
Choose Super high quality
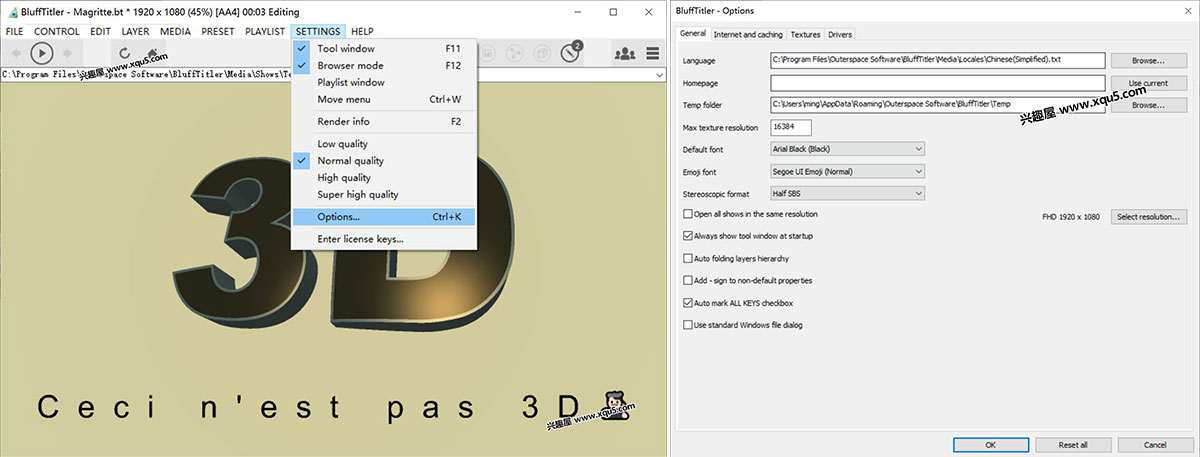(x=385, y=194)
